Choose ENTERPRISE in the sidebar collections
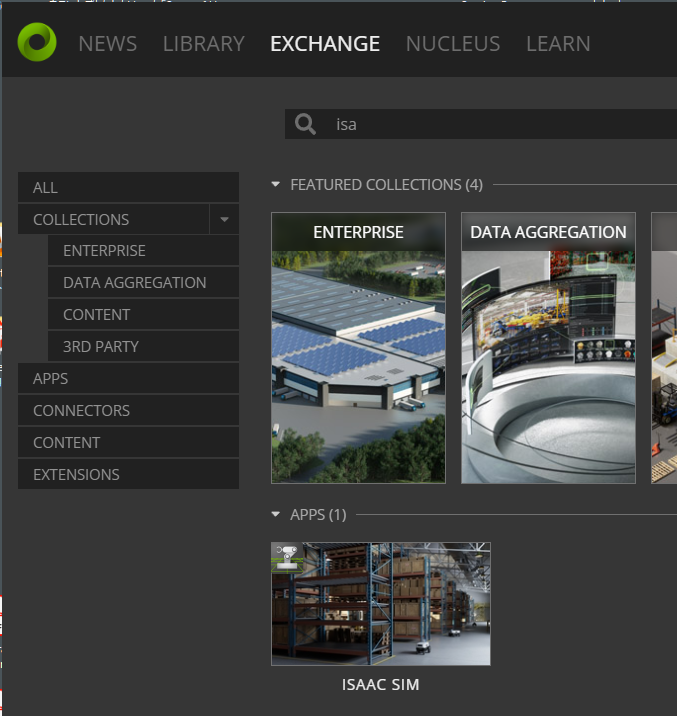677x716 pixels. click(x=143, y=251)
